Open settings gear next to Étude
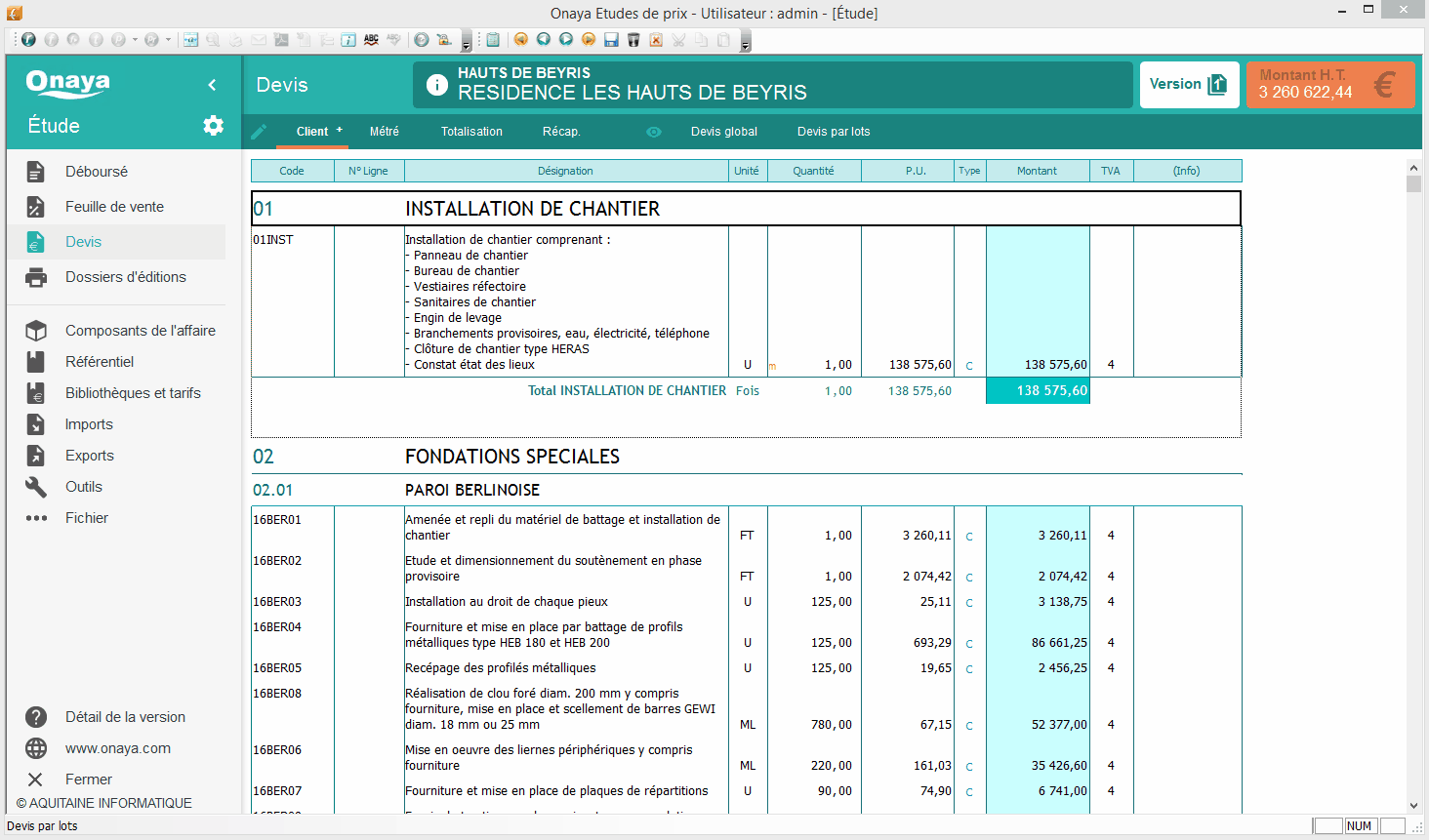This screenshot has width=1429, height=840. [x=213, y=125]
